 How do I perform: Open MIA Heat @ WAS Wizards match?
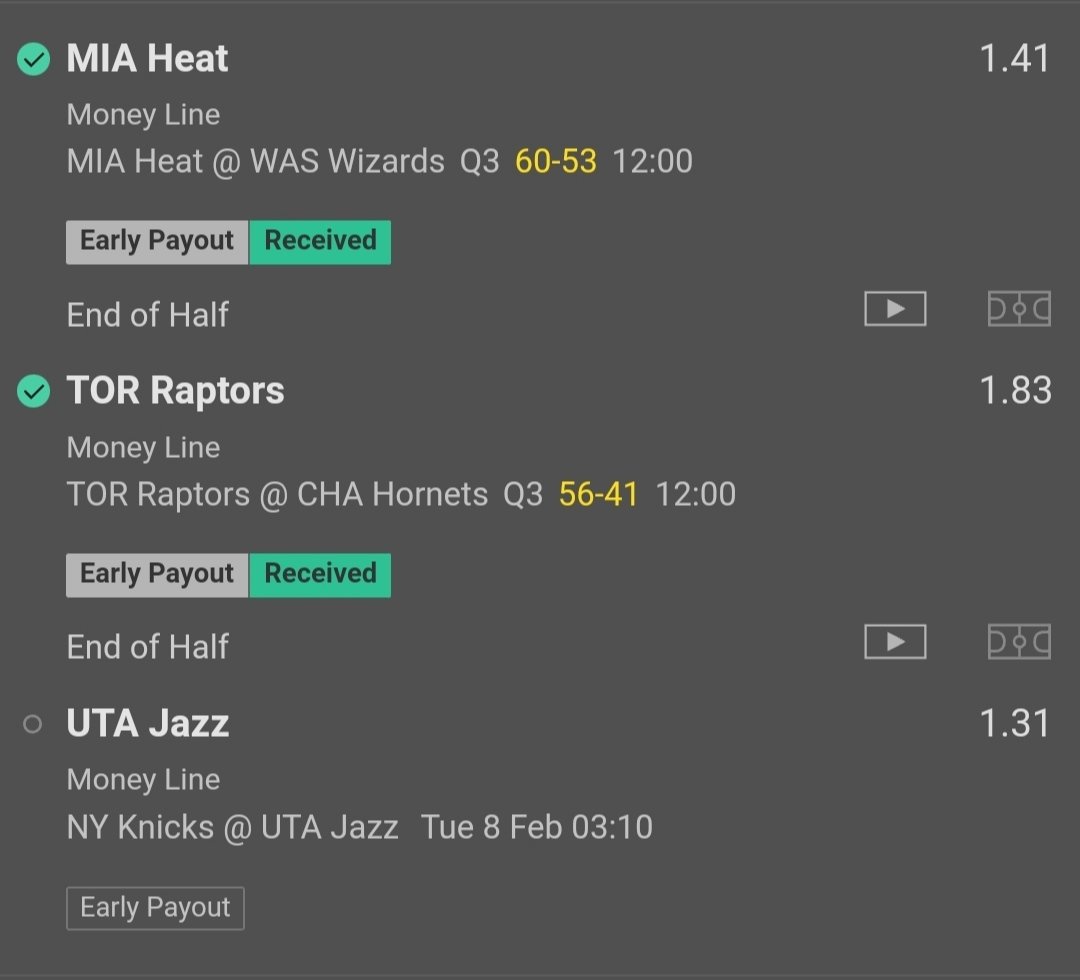(x=255, y=162)
